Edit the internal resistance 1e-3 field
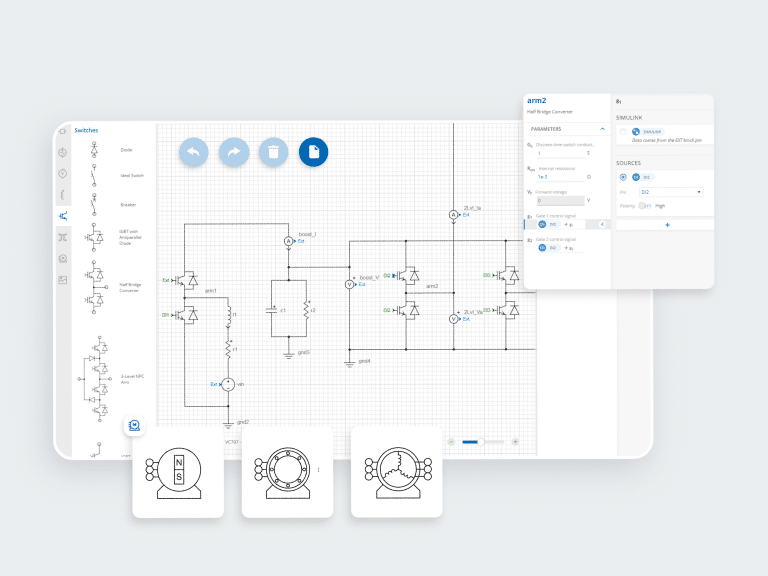The height and width of the screenshot is (576, 768). pyautogui.click(x=561, y=177)
